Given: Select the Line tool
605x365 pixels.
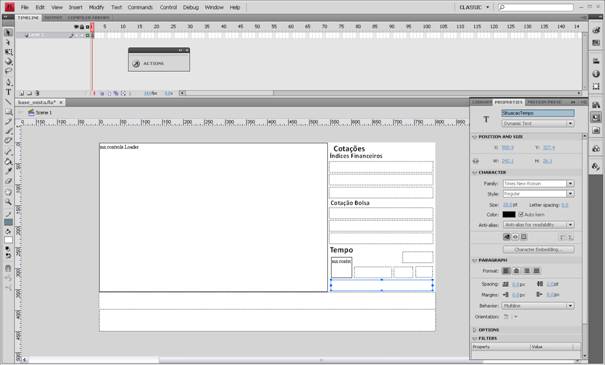Looking at the screenshot, I should pyautogui.click(x=8, y=102).
